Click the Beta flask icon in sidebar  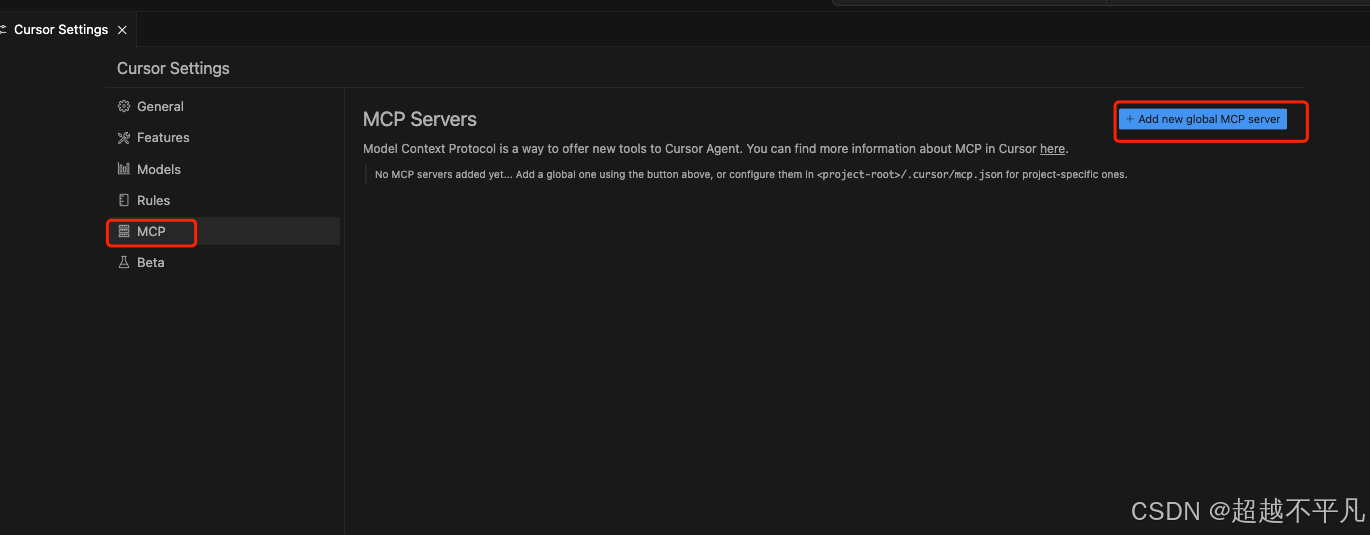click(x=124, y=262)
